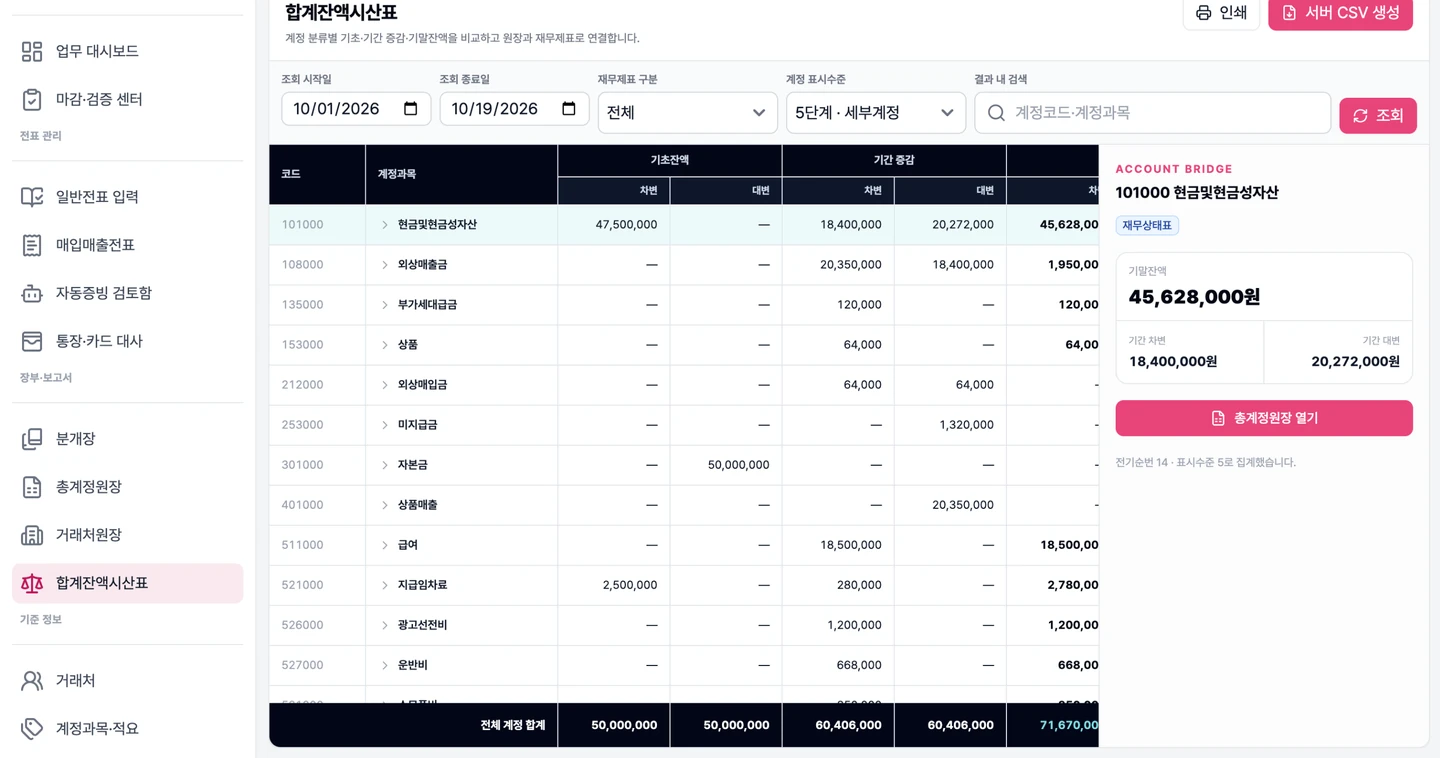
Task: Expand the 광고선전비 row
Action: point(384,625)
